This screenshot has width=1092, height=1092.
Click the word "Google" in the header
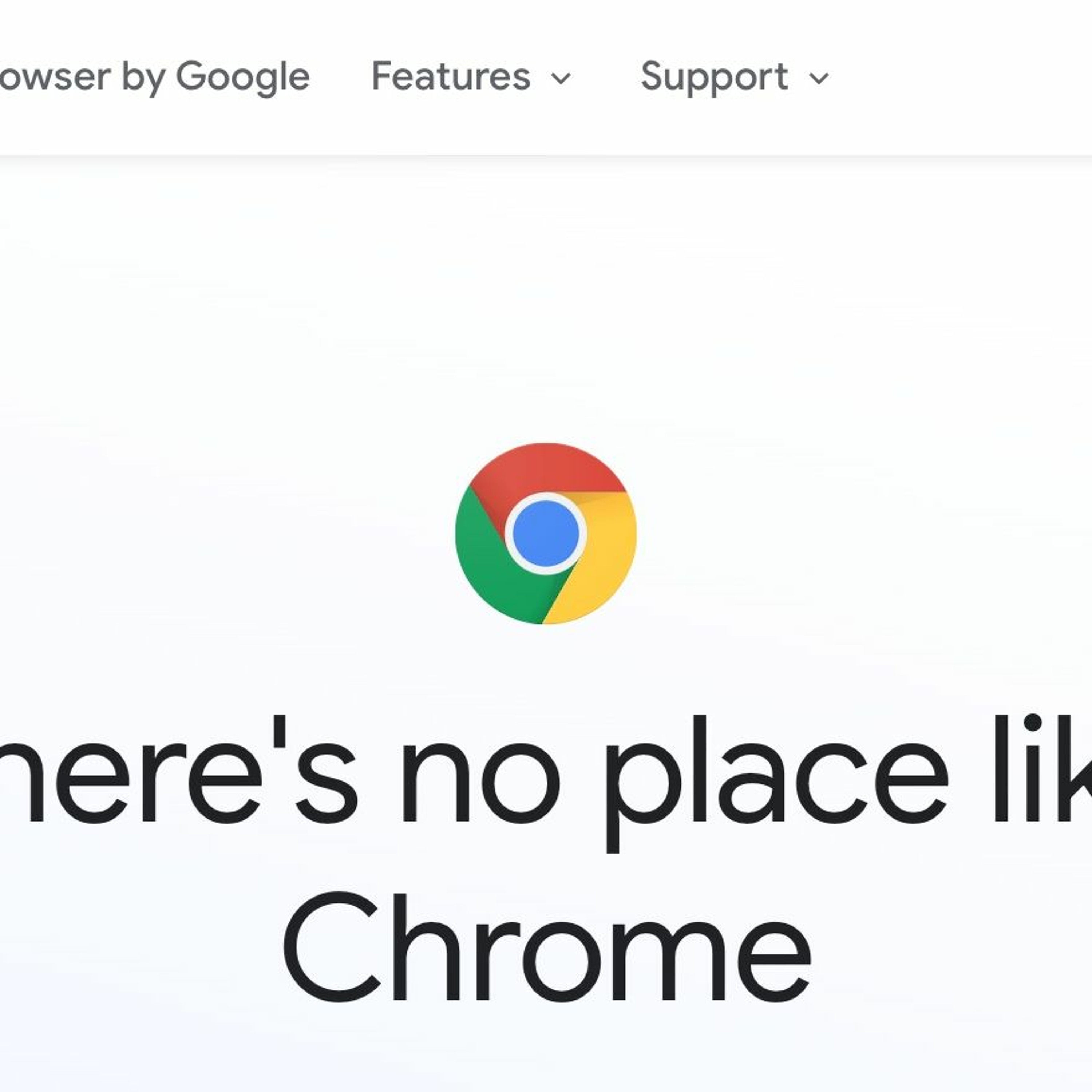243,76
